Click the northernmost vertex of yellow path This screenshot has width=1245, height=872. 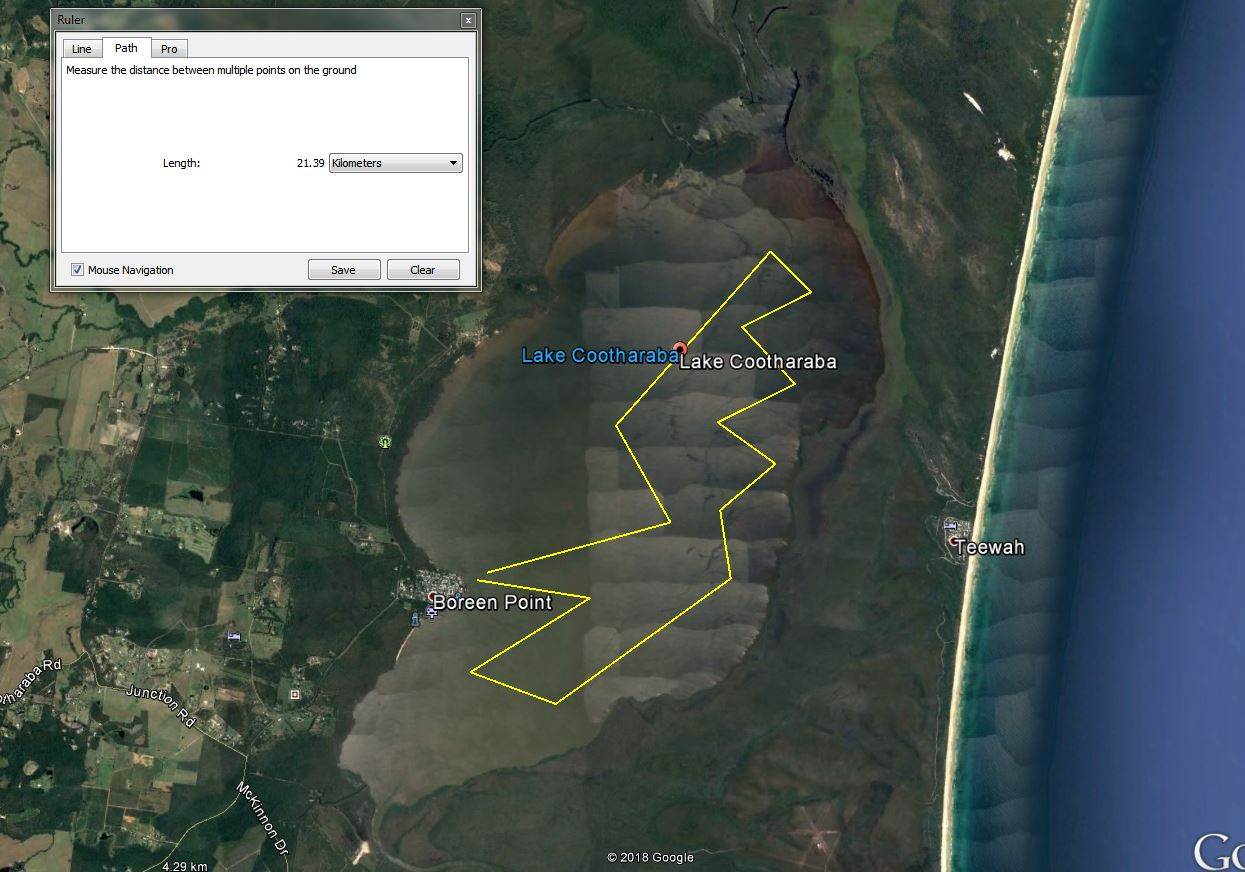(x=770, y=252)
